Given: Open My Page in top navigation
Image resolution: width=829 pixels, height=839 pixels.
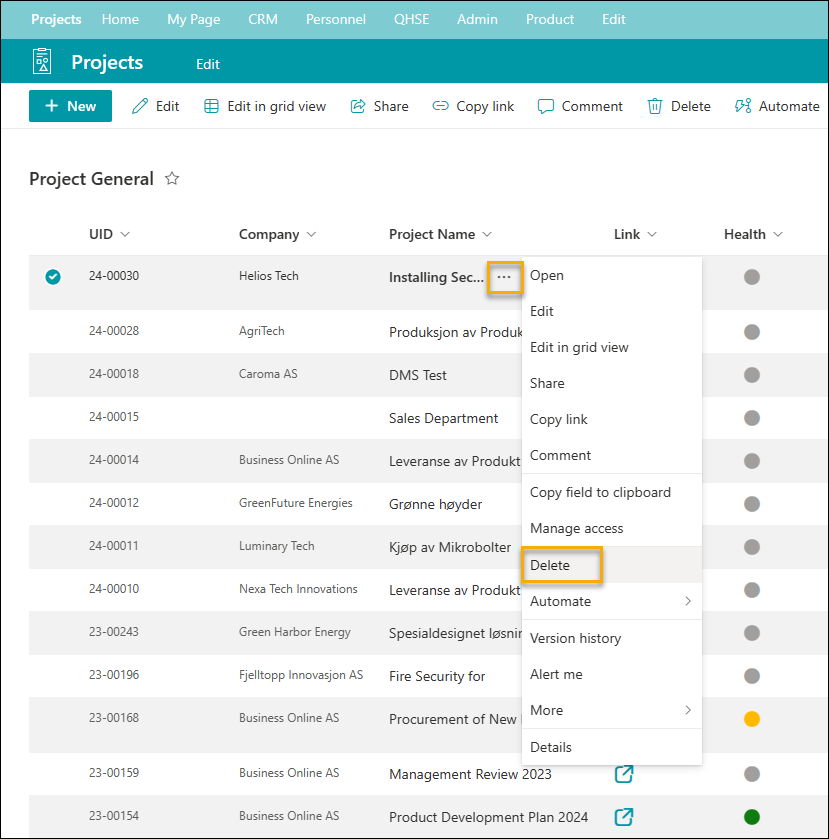Looking at the screenshot, I should [x=194, y=19].
